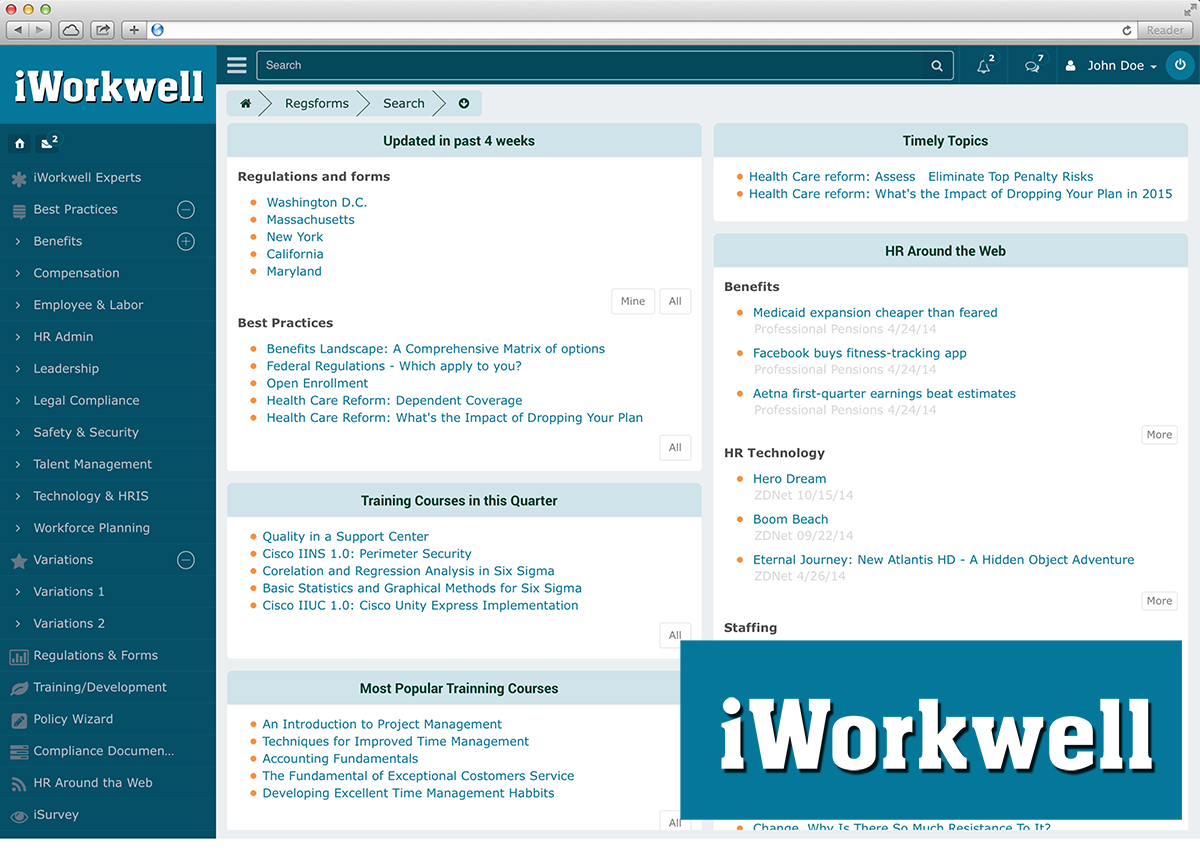Open the John Doe dropdown
1200x851 pixels.
1115,64
